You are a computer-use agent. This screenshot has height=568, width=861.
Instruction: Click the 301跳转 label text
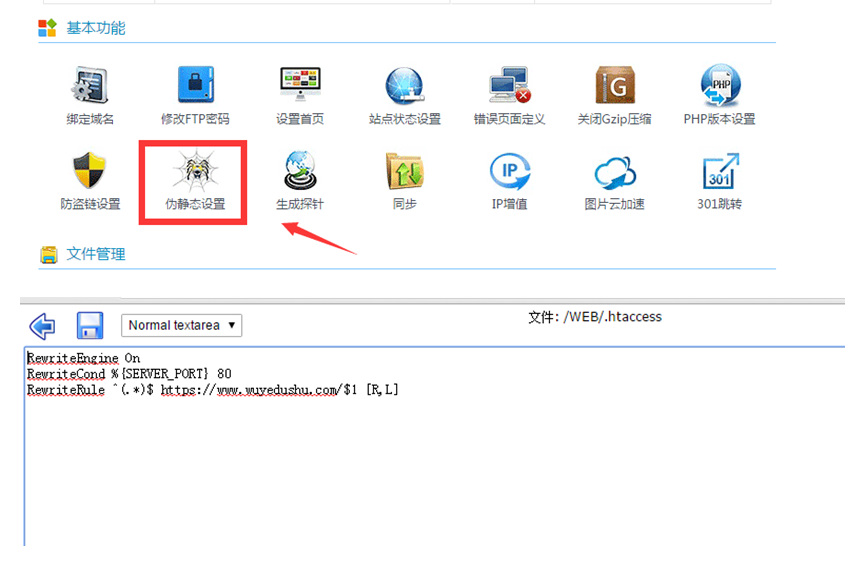(x=719, y=204)
